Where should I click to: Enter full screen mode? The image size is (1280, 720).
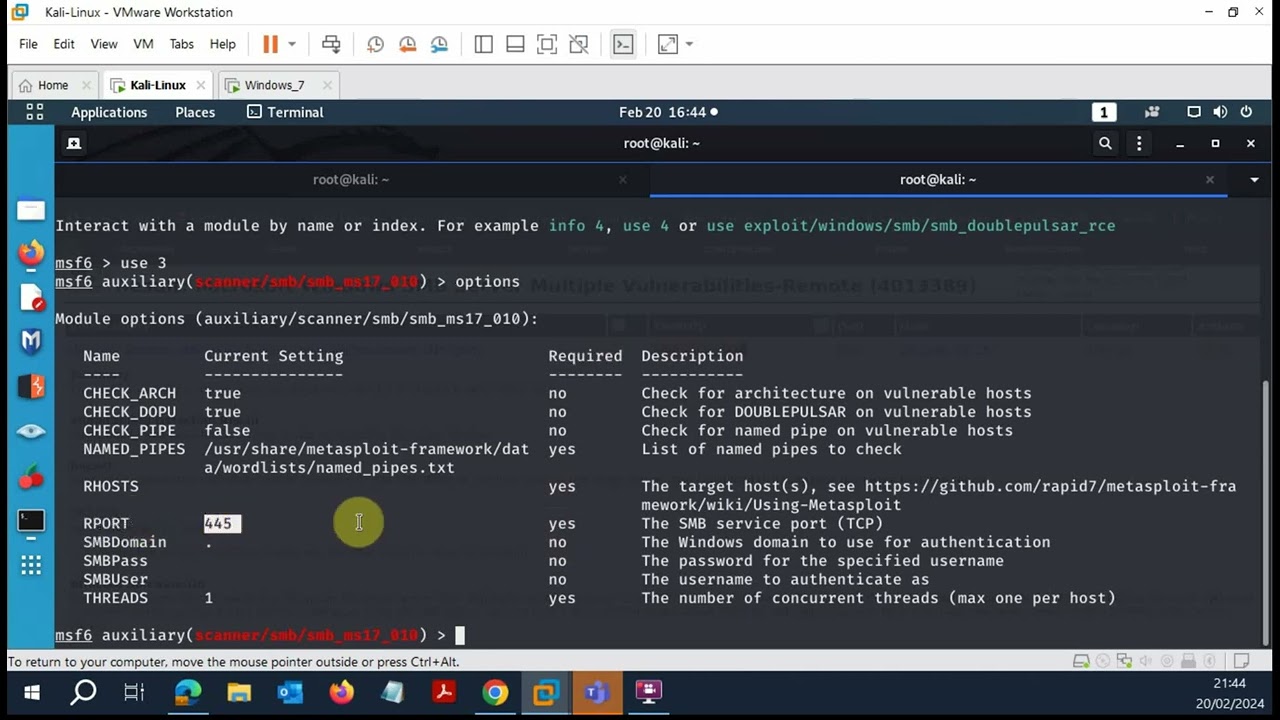[x=547, y=44]
